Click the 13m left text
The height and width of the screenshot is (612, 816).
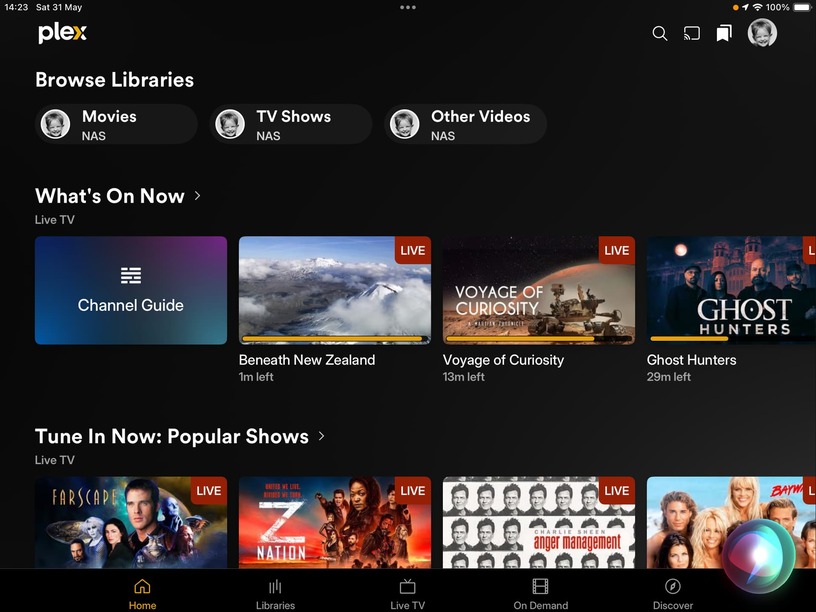point(463,377)
